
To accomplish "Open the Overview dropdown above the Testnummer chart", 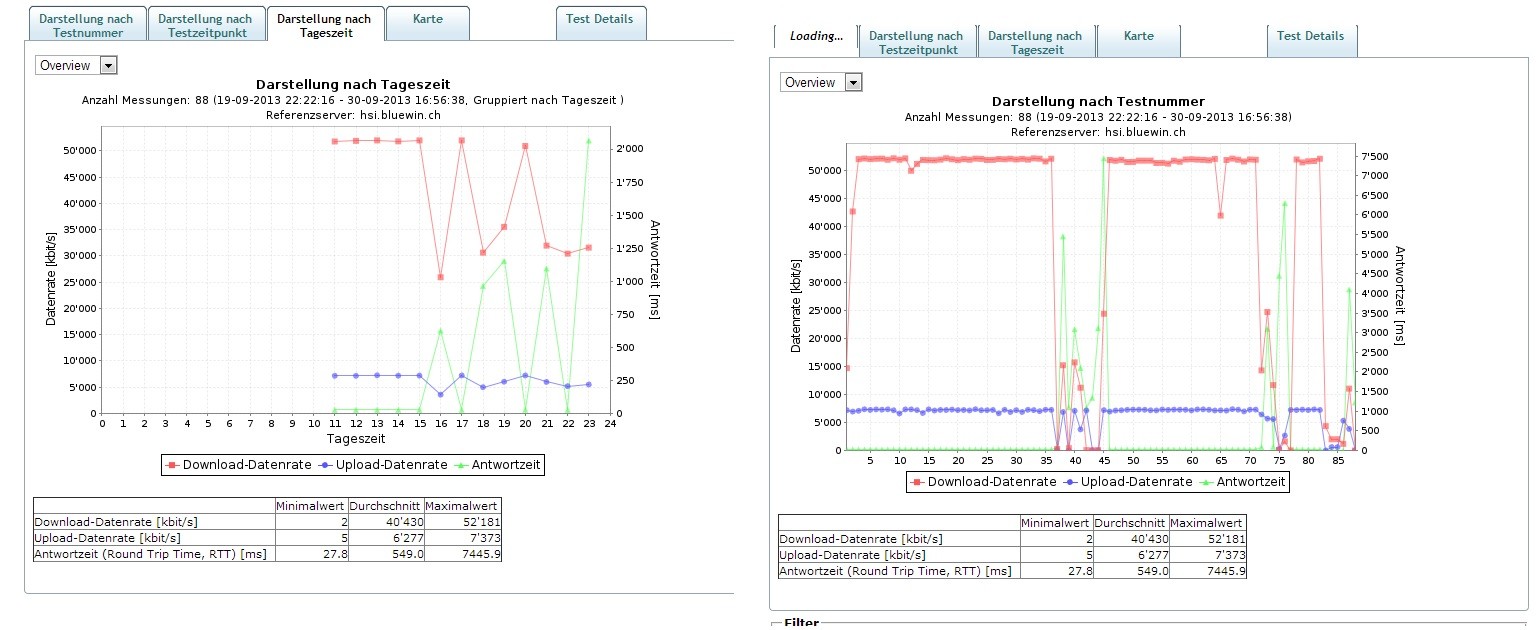I will 821,82.
